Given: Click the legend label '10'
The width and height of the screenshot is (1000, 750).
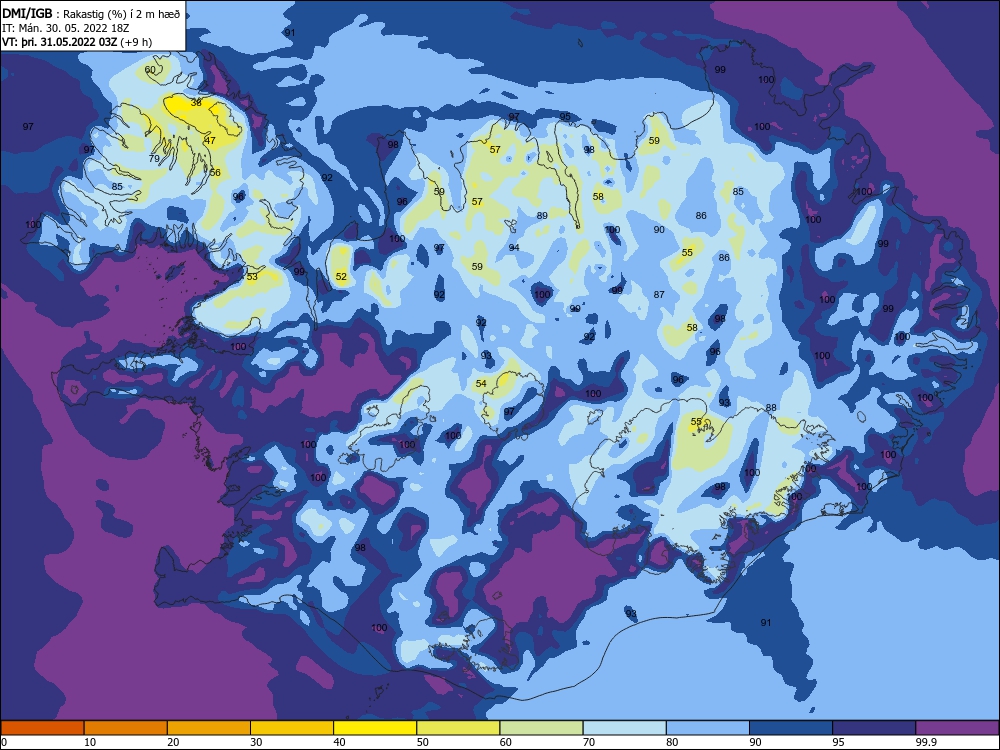Looking at the screenshot, I should (x=90, y=742).
